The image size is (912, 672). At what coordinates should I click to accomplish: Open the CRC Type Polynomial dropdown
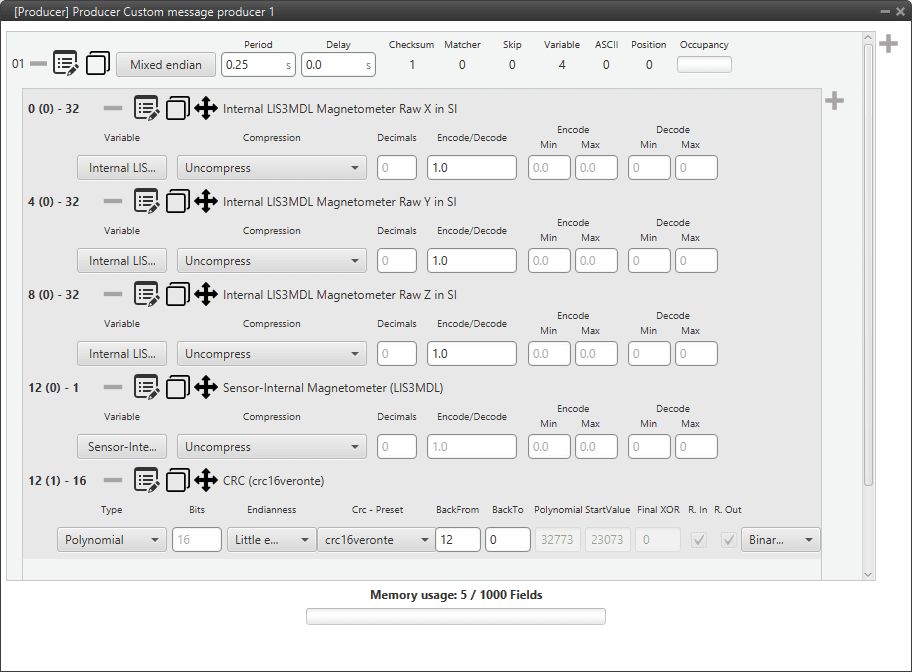[112, 540]
